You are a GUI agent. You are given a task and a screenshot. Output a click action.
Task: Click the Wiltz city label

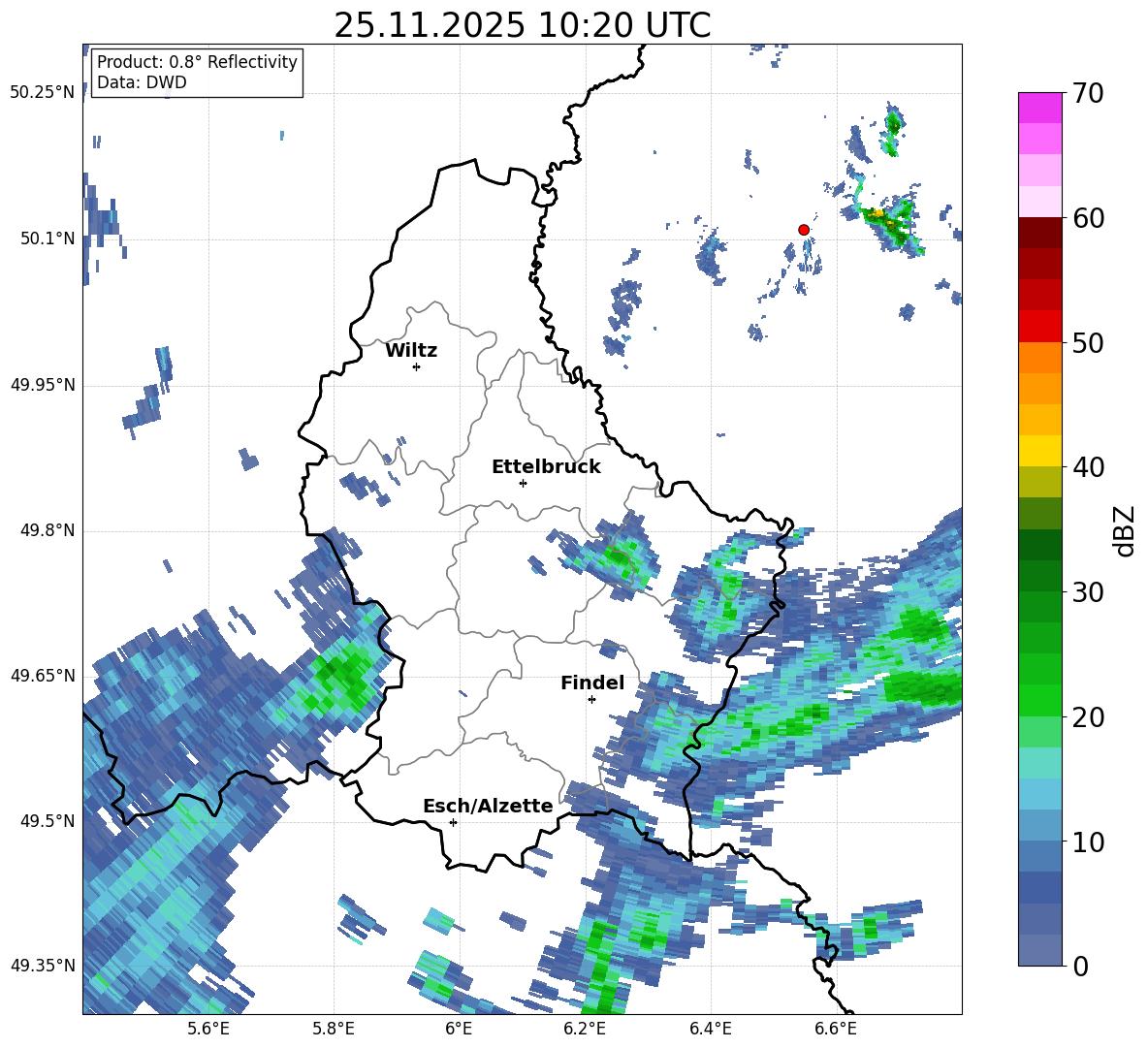[411, 351]
